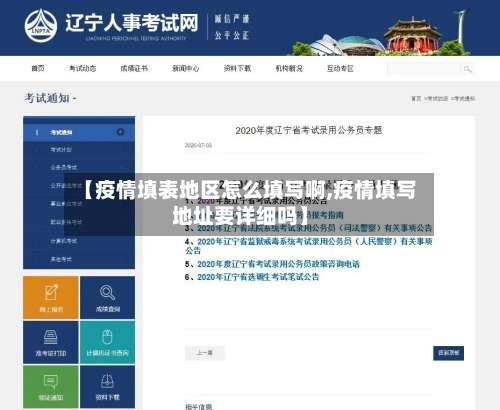Collapse the 考试通知 sidebar section circle icon

[120, 132]
